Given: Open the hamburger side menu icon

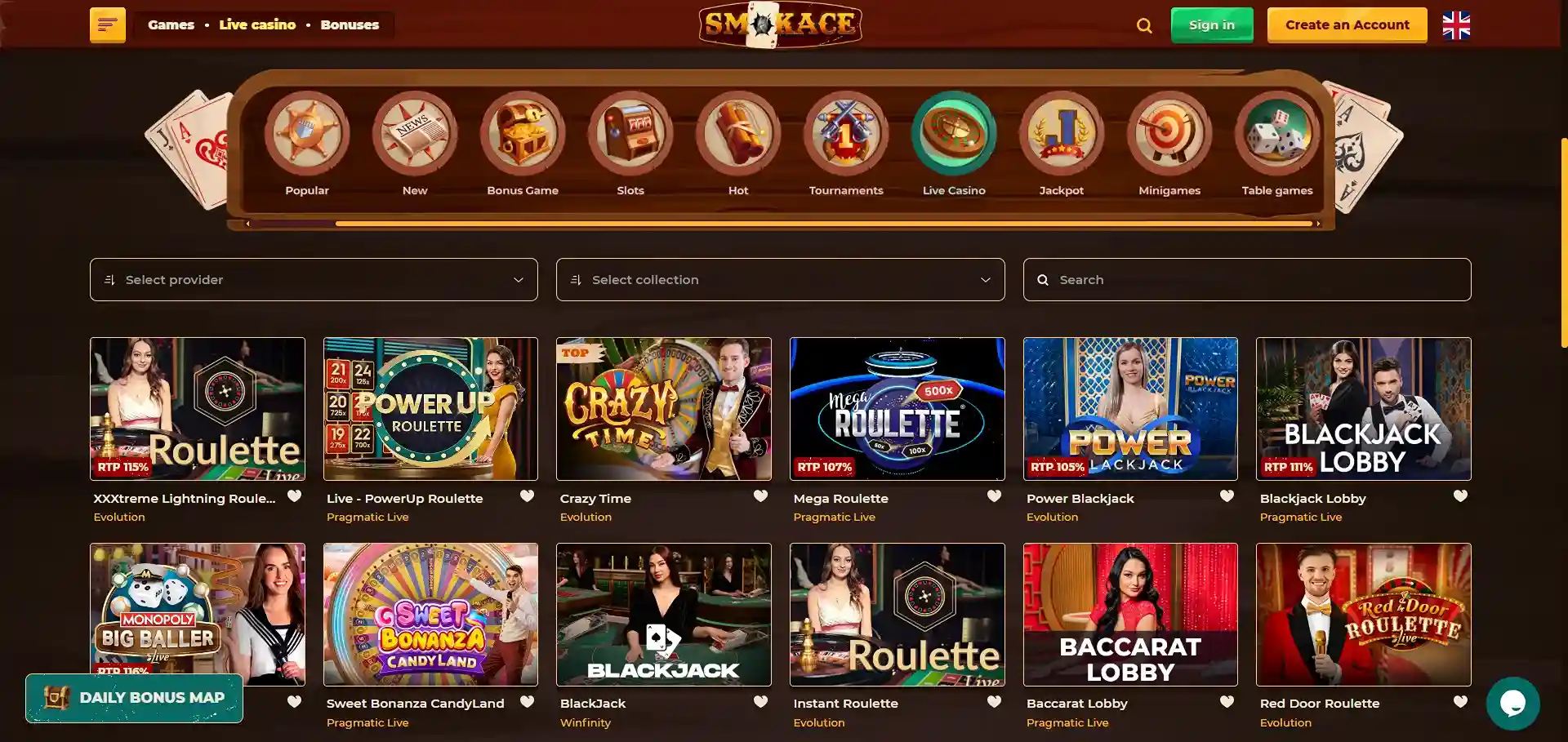Looking at the screenshot, I should [108, 24].
